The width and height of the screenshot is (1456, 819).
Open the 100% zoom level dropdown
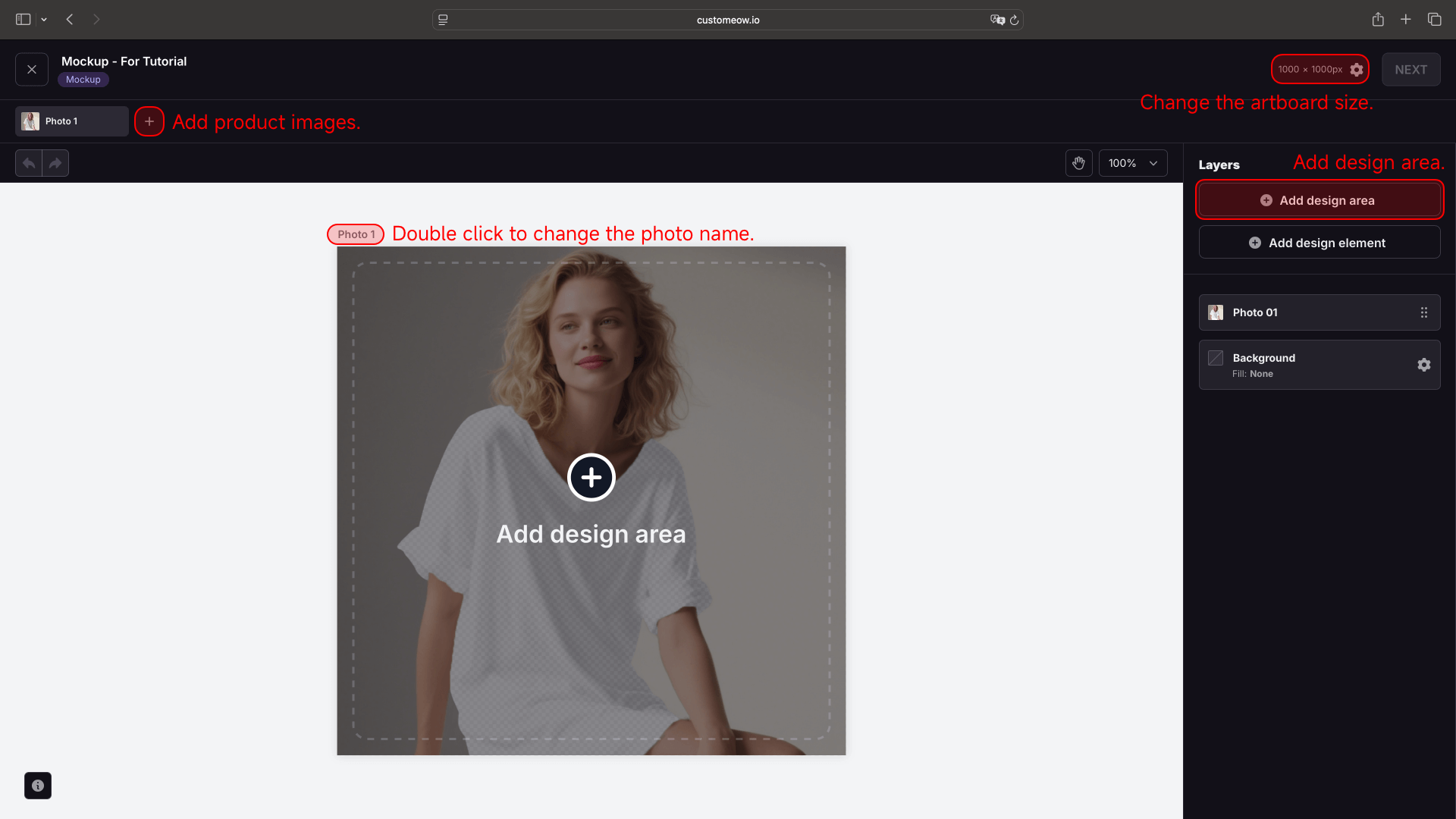[1133, 163]
